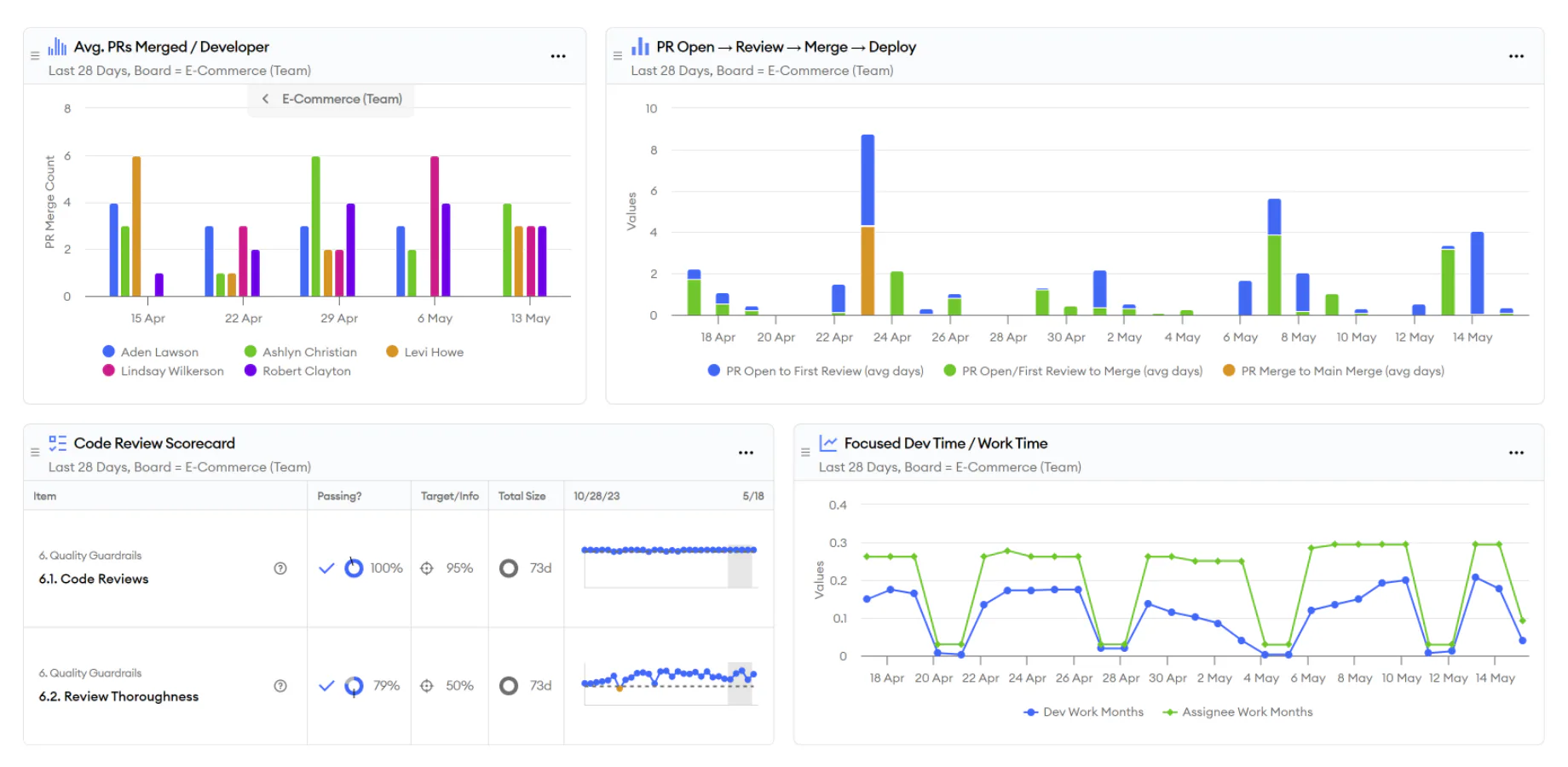Click the target icon in the Code Reviews Target/Info column

tap(427, 568)
